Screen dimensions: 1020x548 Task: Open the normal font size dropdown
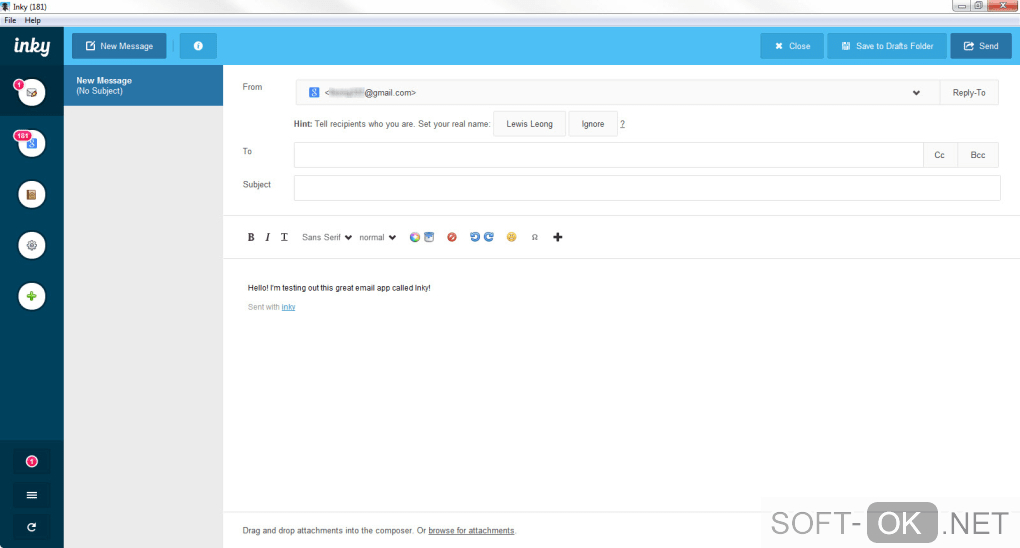click(377, 238)
